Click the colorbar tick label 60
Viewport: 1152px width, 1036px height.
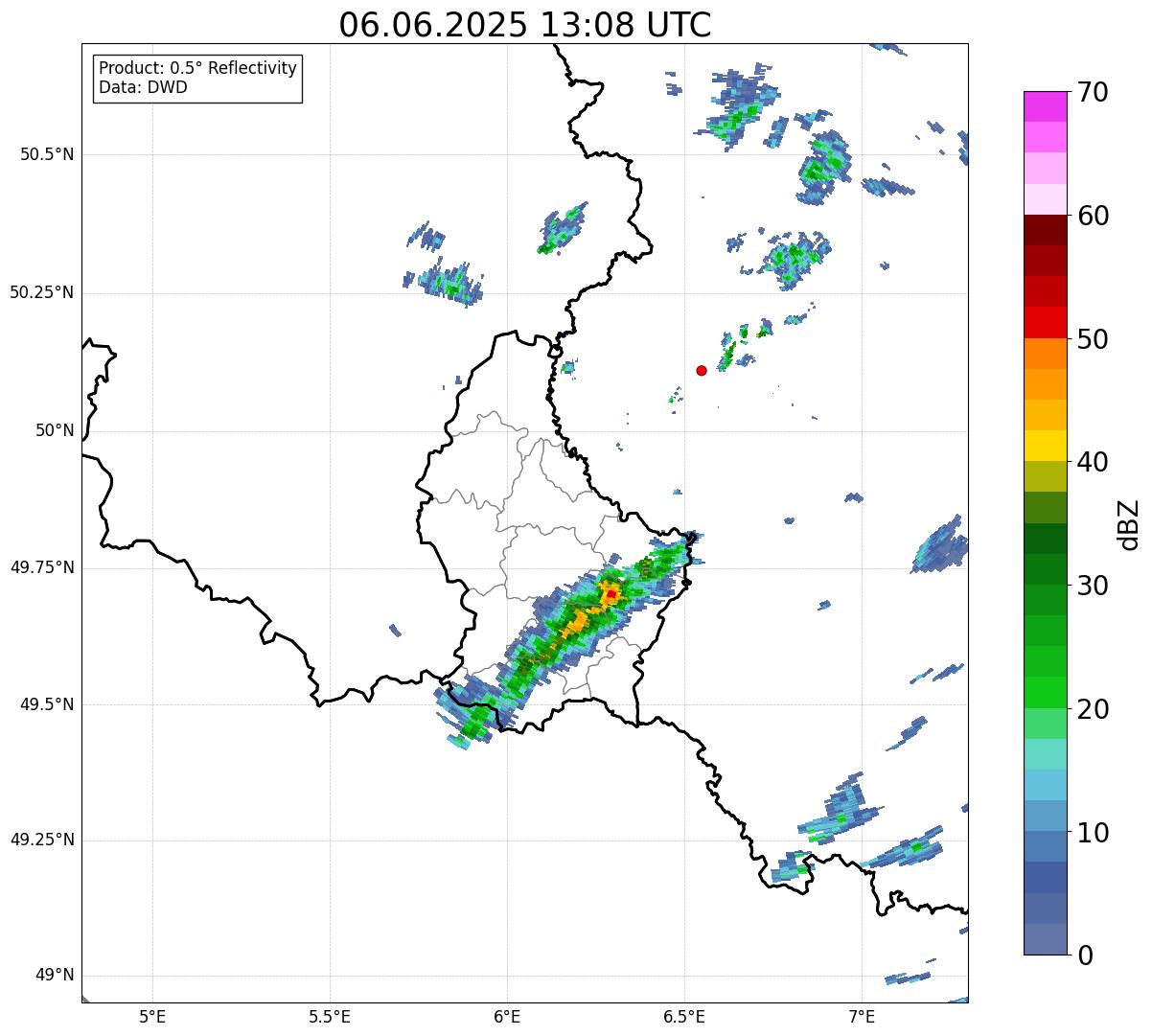coord(1093,216)
